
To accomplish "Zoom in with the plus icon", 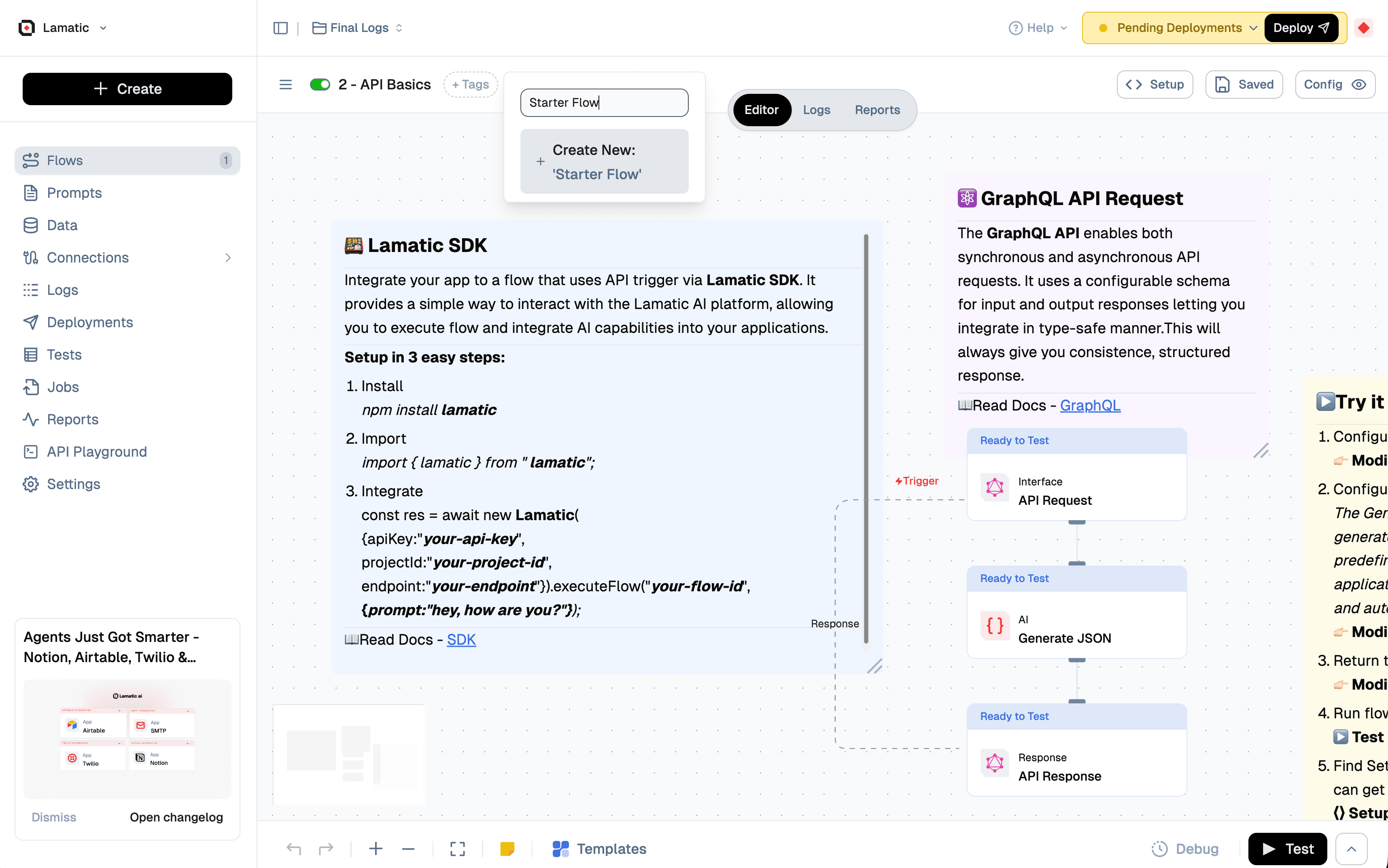I will (376, 849).
